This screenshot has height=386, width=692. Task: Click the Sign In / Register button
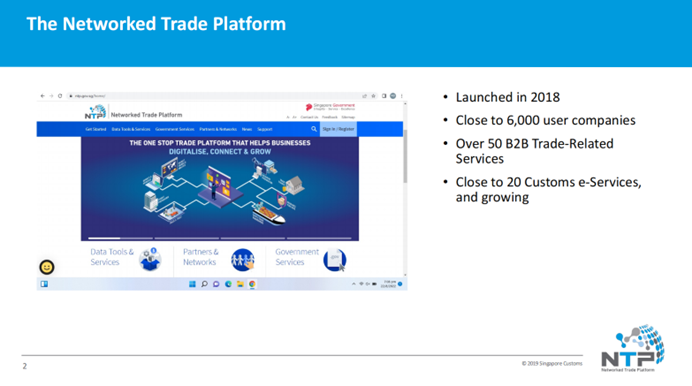point(338,129)
